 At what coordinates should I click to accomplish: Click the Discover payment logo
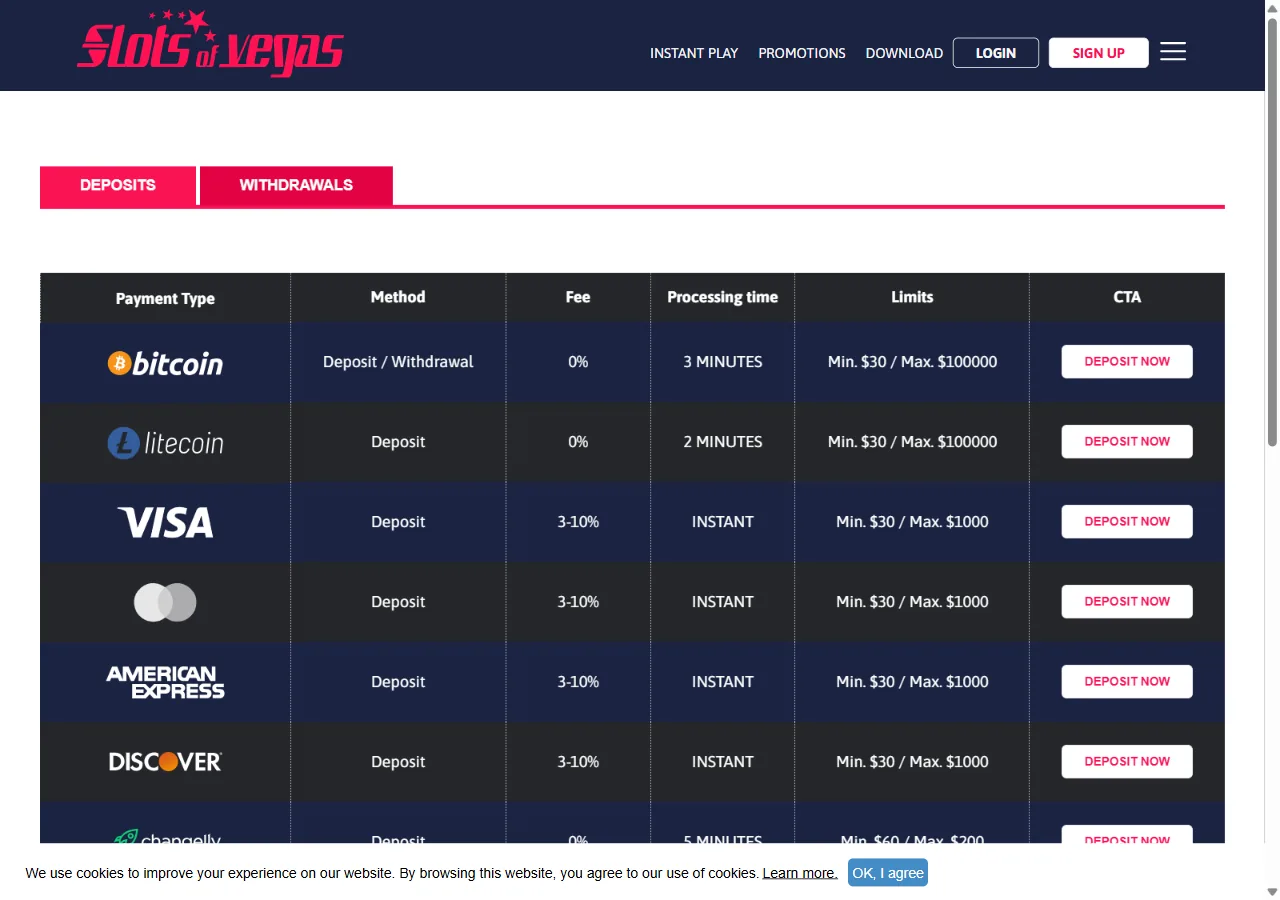tap(165, 762)
